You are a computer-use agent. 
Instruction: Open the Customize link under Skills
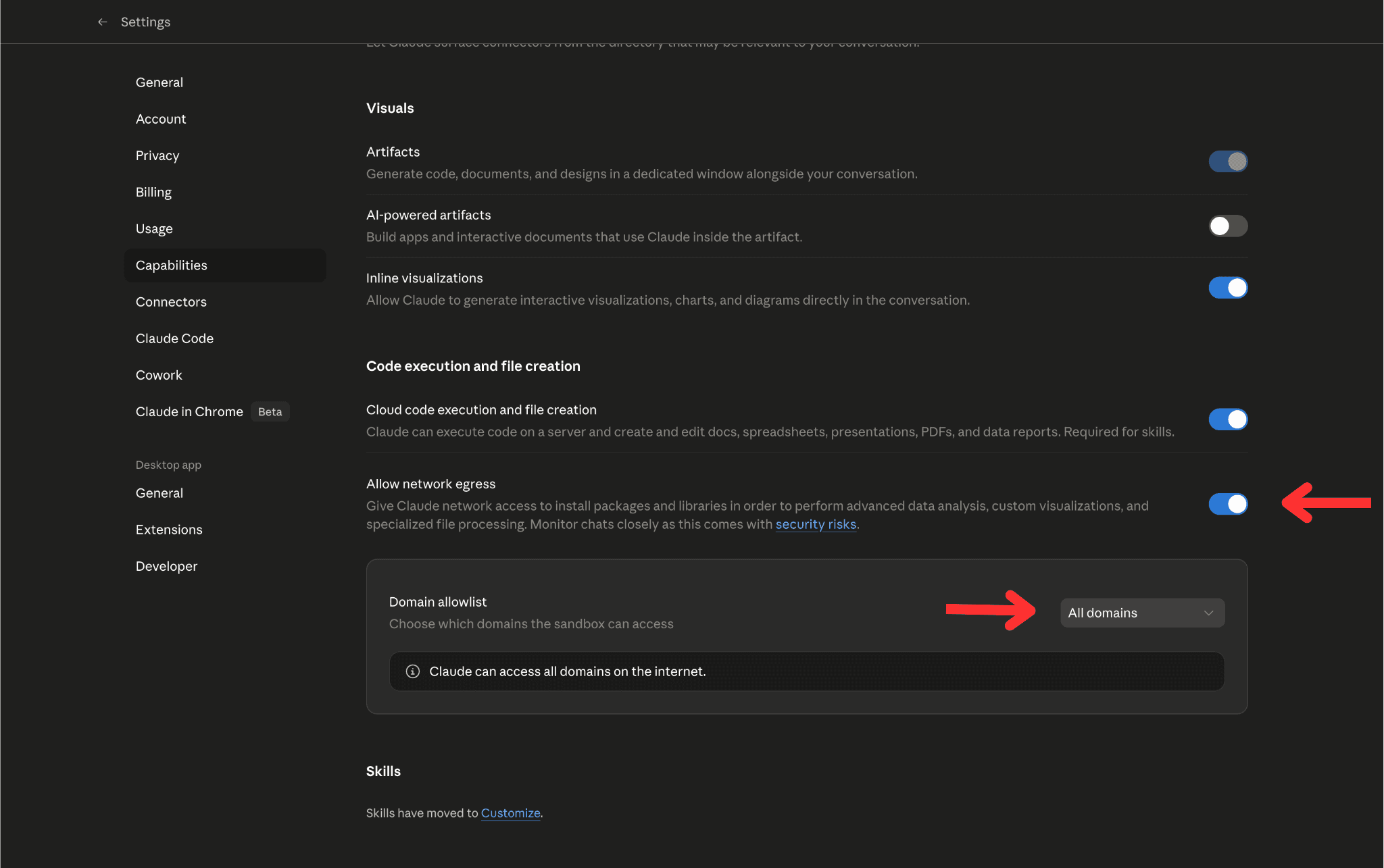pyautogui.click(x=510, y=813)
